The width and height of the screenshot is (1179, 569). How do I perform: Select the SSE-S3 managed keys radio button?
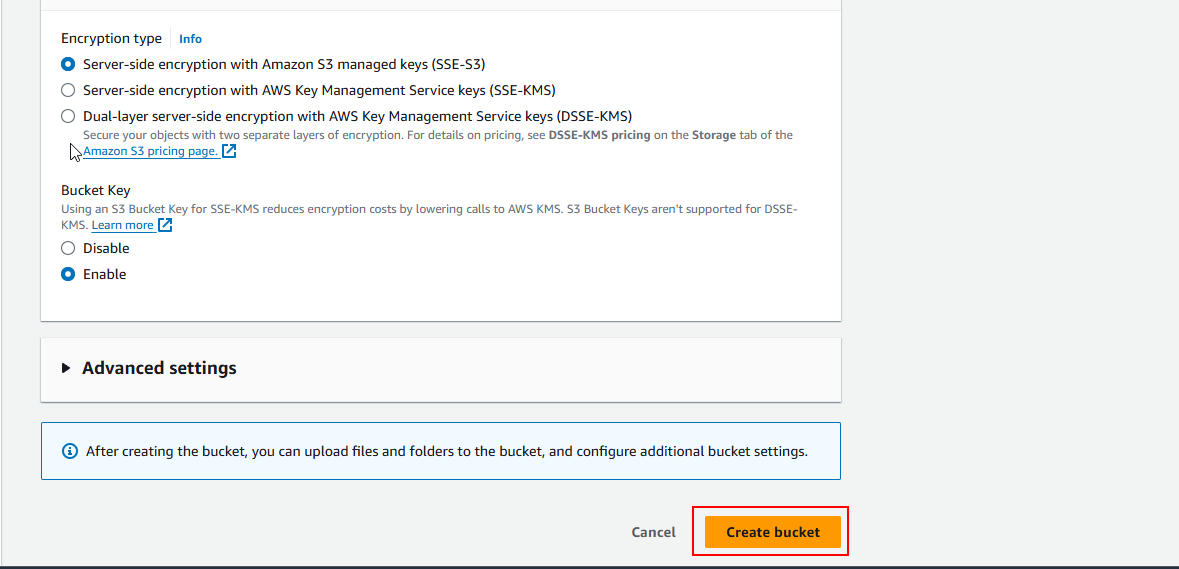[68, 64]
